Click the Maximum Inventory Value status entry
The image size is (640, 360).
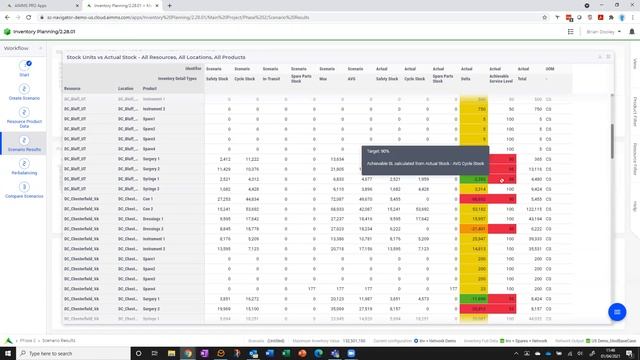tap(329, 340)
